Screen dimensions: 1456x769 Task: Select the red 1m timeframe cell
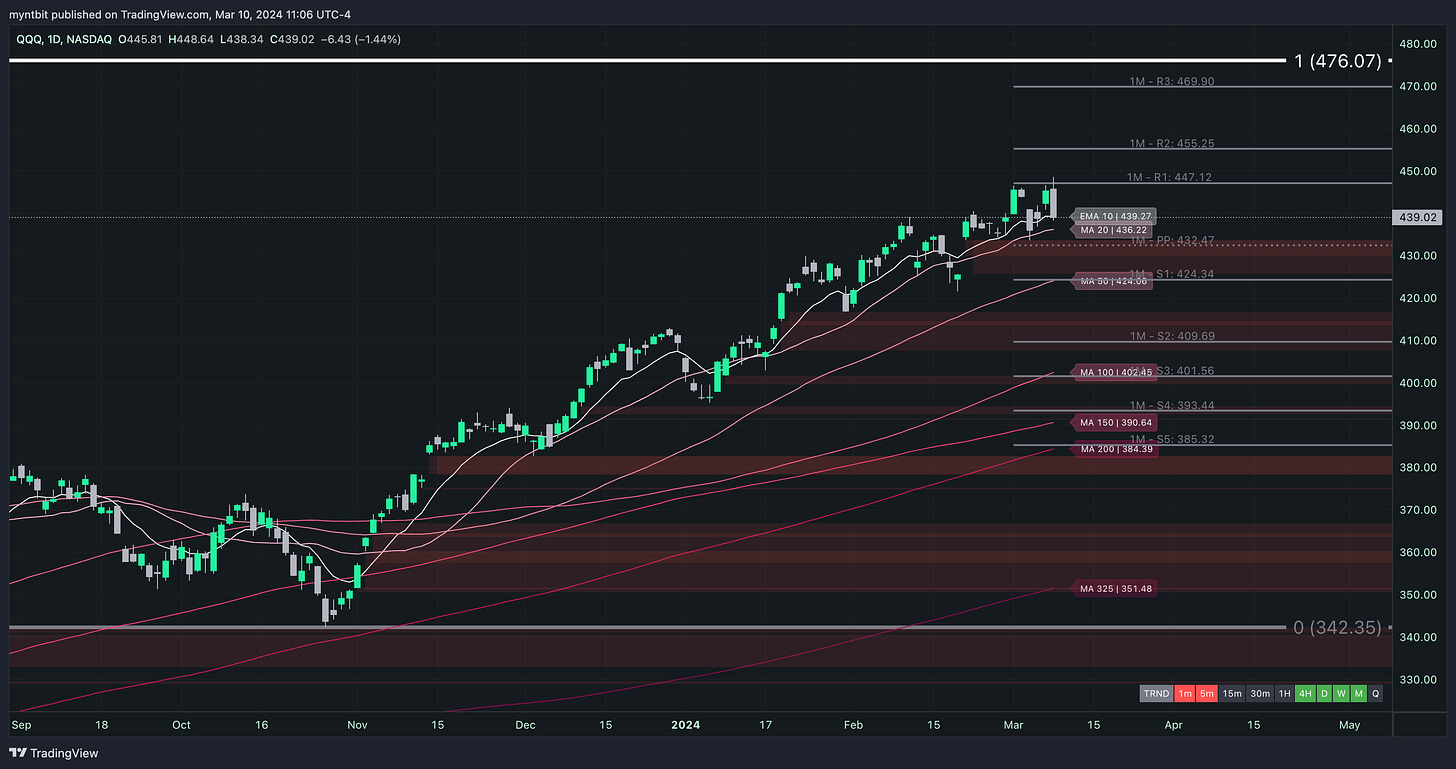pos(1185,693)
